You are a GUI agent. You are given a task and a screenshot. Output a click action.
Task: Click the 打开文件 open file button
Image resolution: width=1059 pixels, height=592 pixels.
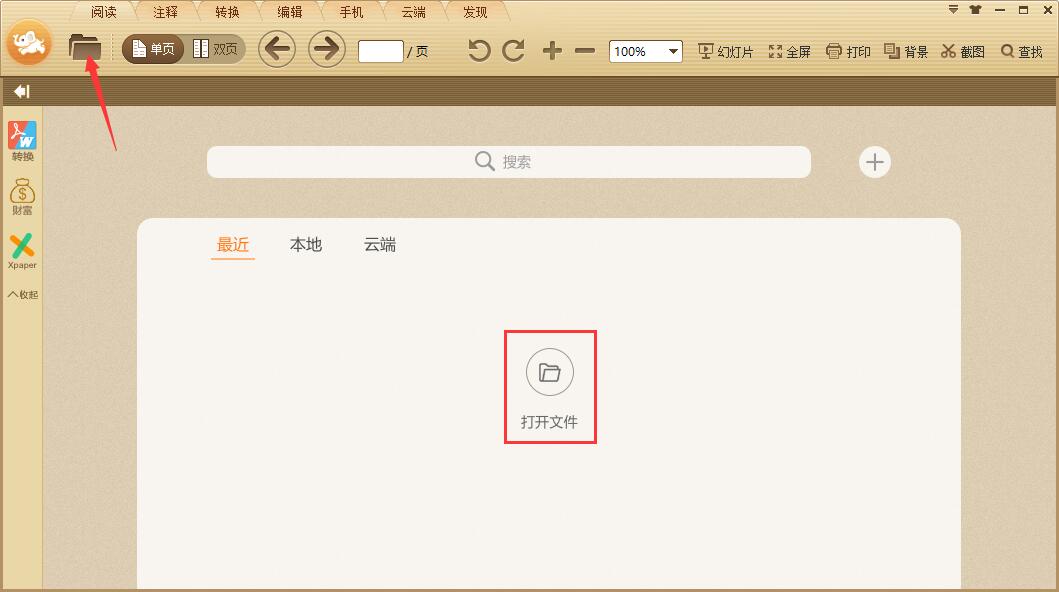click(549, 386)
